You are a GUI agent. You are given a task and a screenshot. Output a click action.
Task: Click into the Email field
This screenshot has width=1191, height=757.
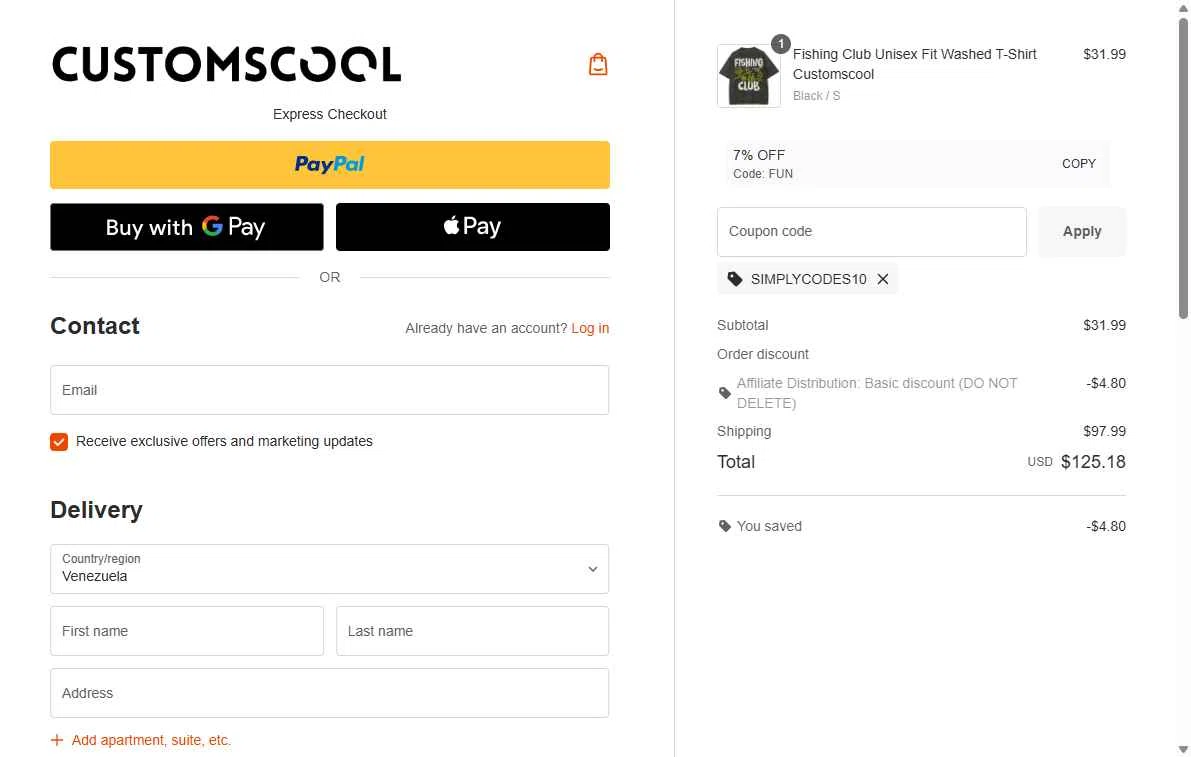330,390
